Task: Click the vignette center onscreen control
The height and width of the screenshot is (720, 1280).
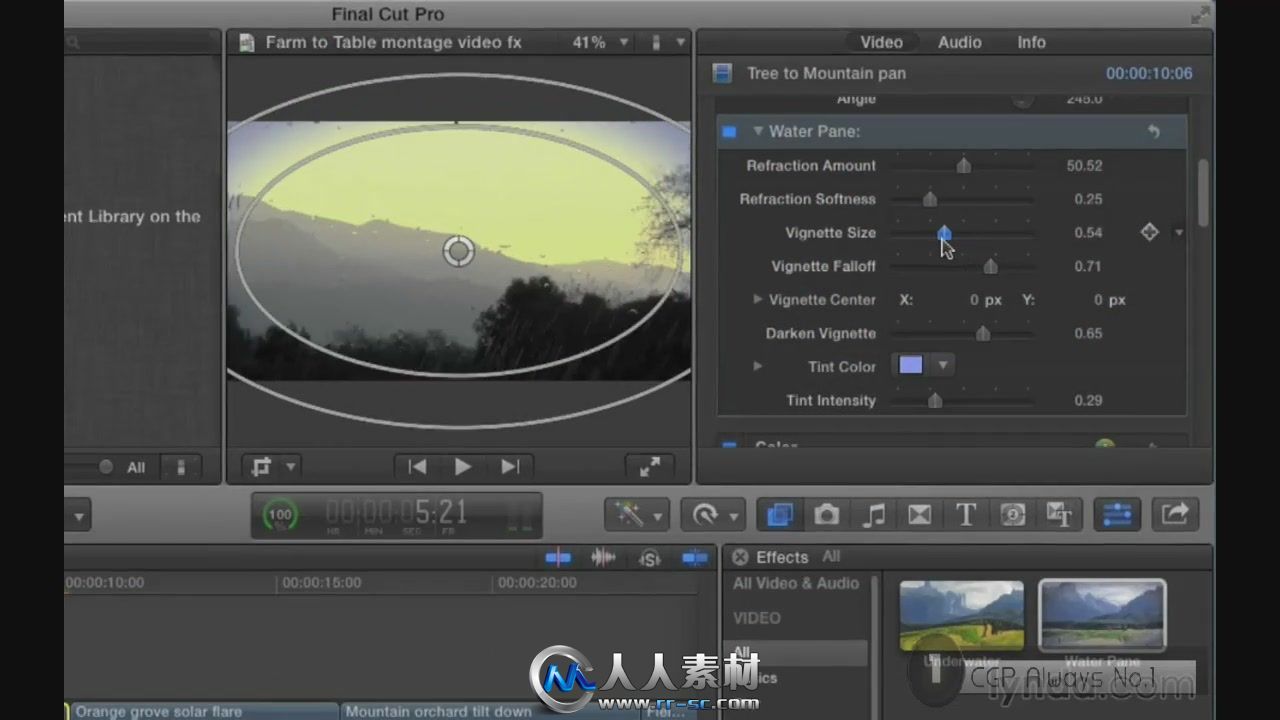Action: (458, 251)
